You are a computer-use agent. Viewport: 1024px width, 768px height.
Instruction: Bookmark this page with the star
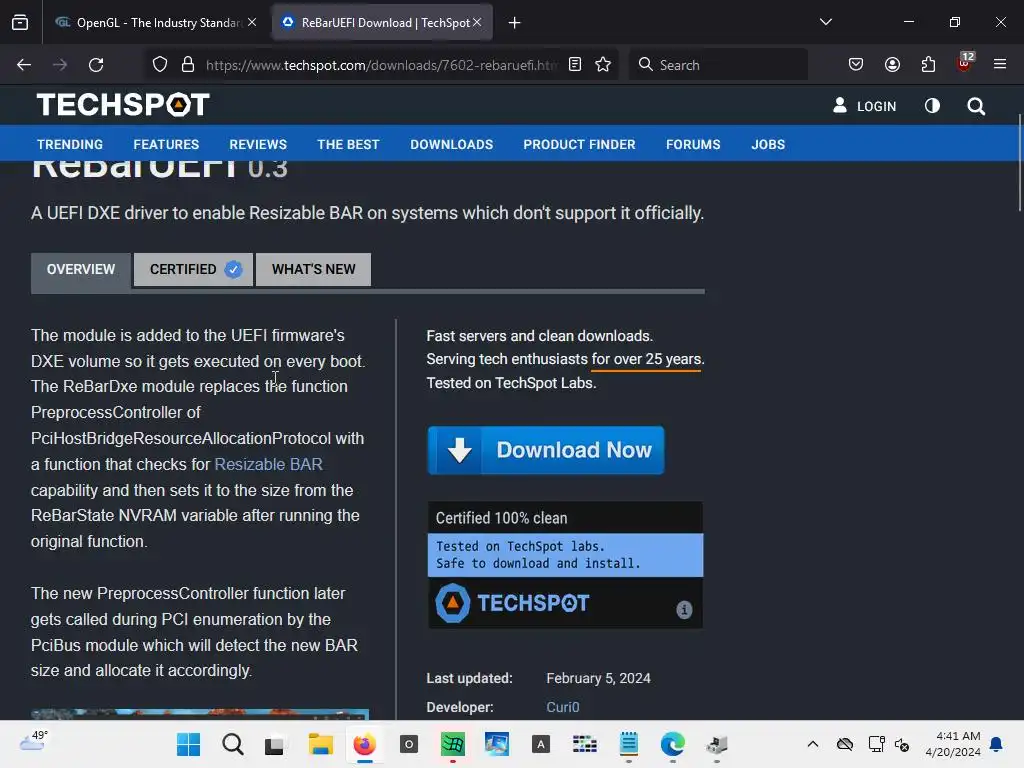pos(603,64)
